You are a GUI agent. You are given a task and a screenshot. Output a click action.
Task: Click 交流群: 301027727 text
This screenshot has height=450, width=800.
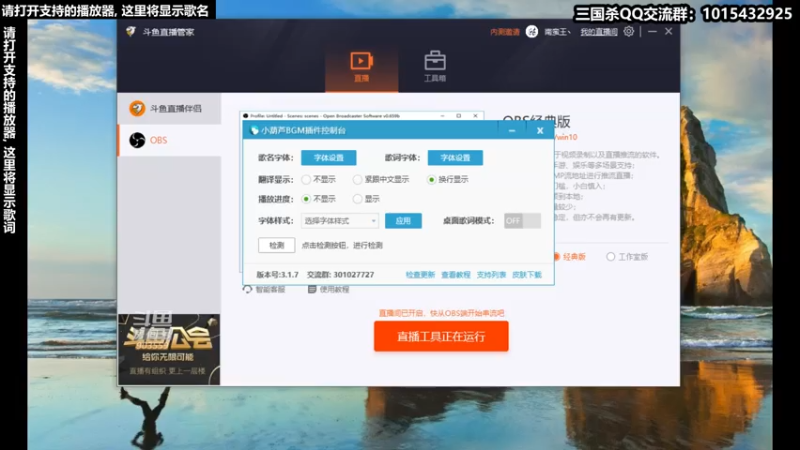(x=340, y=274)
